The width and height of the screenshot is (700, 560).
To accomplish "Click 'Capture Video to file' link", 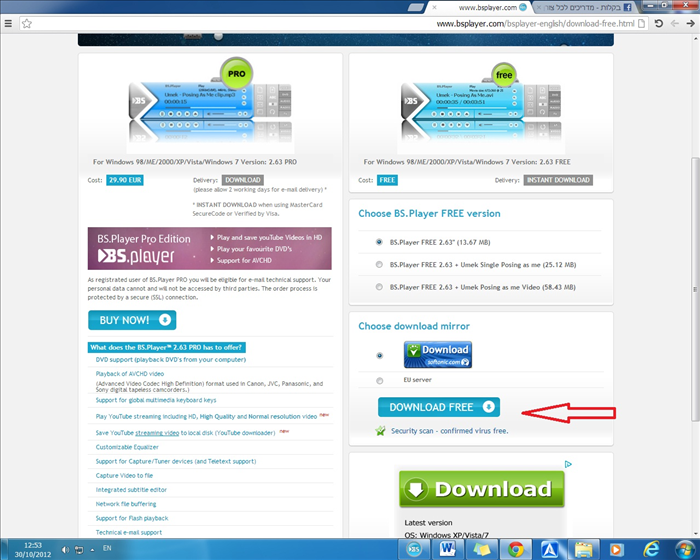I will coord(124,476).
